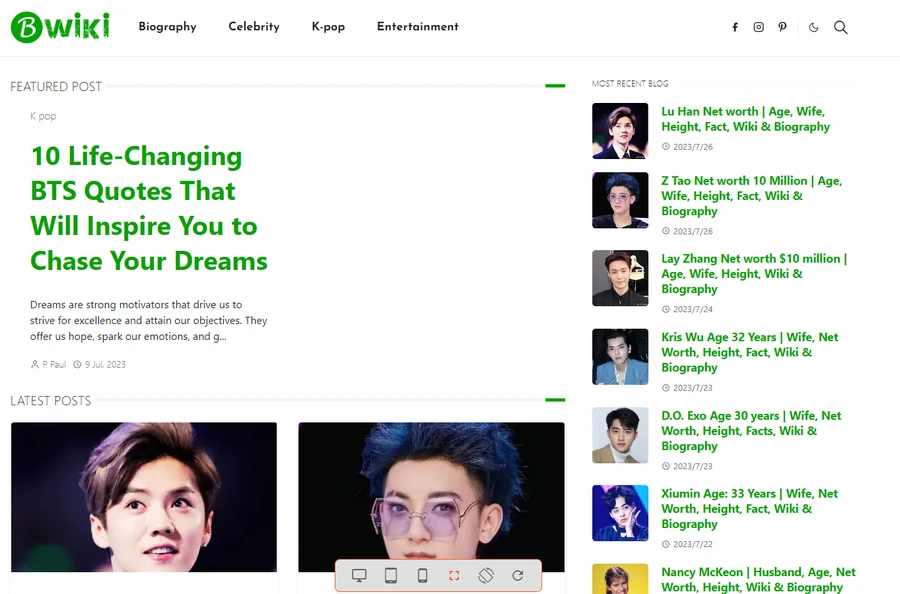Open Bwiki's Facebook page icon
This screenshot has height=594, width=900.
pos(734,27)
